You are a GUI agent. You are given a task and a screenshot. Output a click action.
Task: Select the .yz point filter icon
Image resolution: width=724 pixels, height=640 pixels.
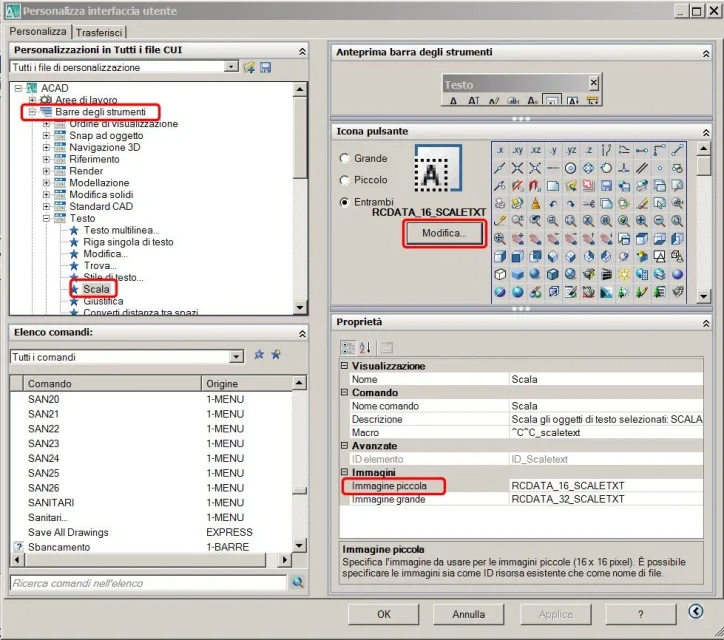[x=571, y=150]
